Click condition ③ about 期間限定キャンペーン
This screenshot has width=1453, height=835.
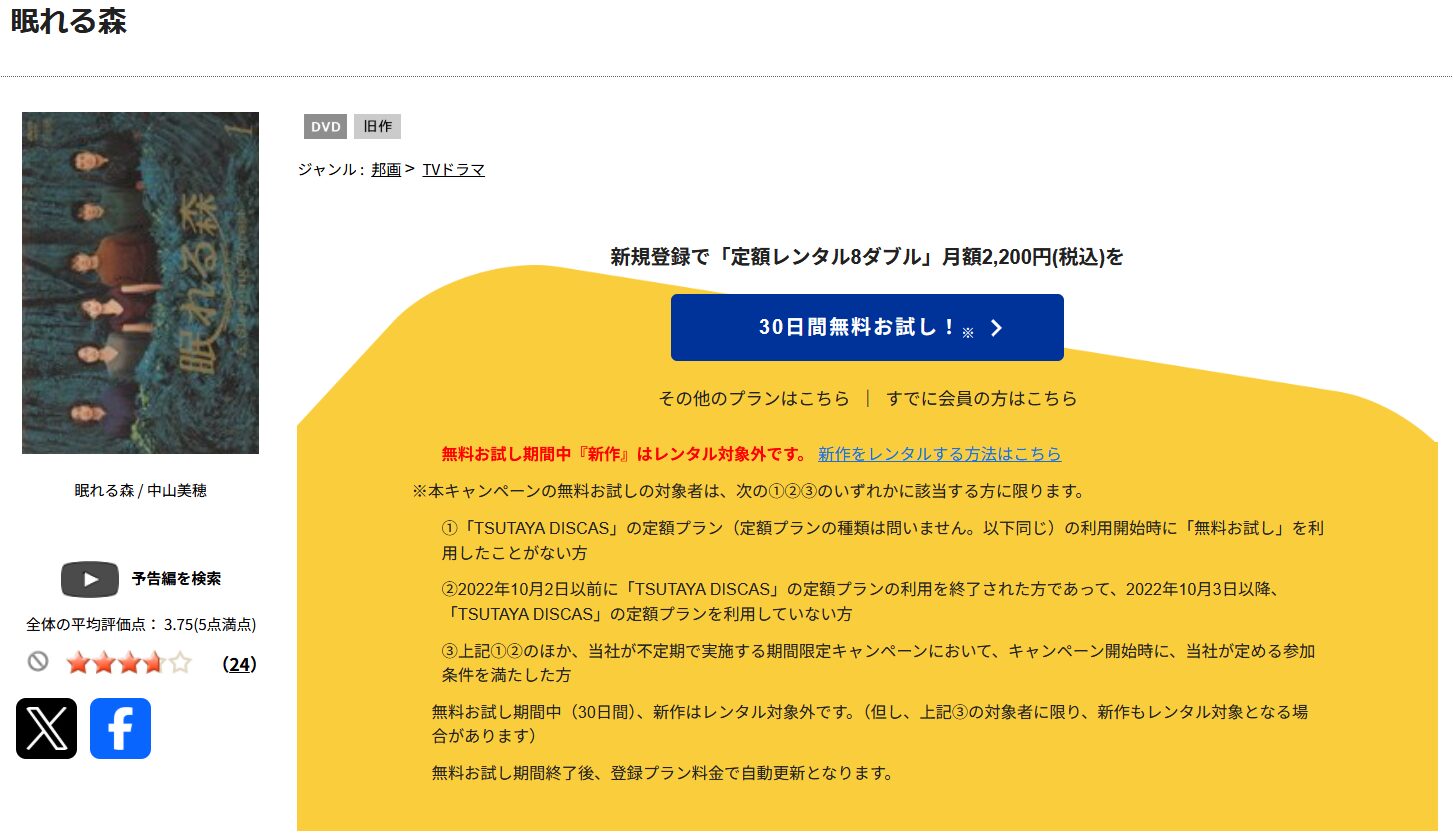[879, 663]
